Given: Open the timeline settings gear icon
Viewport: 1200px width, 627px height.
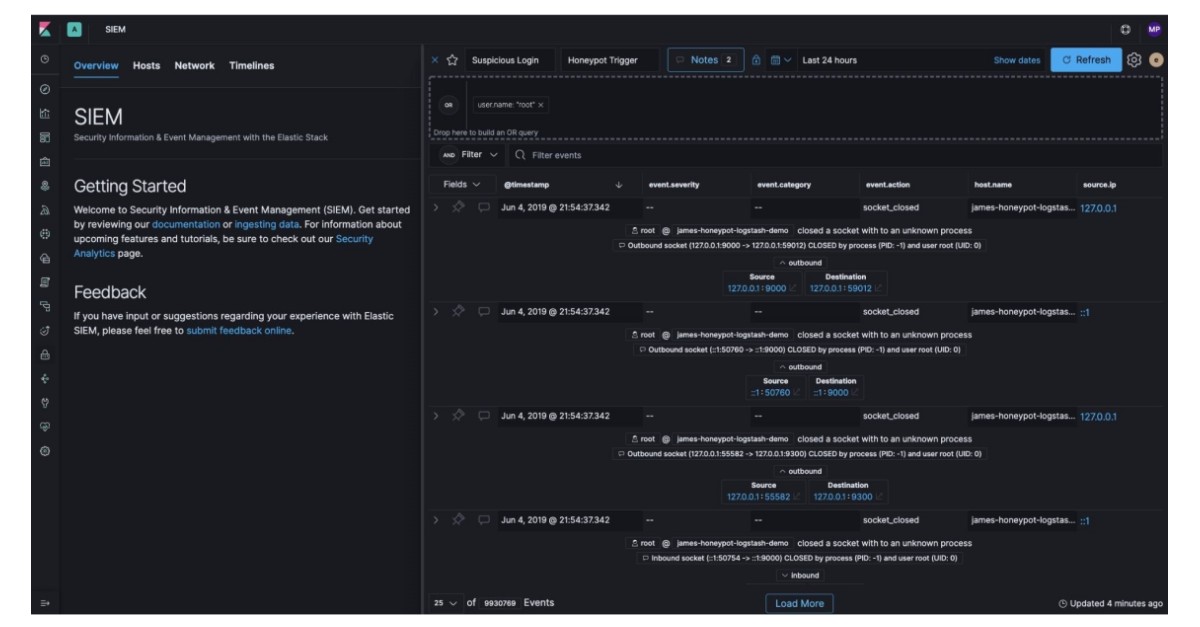Looking at the screenshot, I should pos(1136,60).
